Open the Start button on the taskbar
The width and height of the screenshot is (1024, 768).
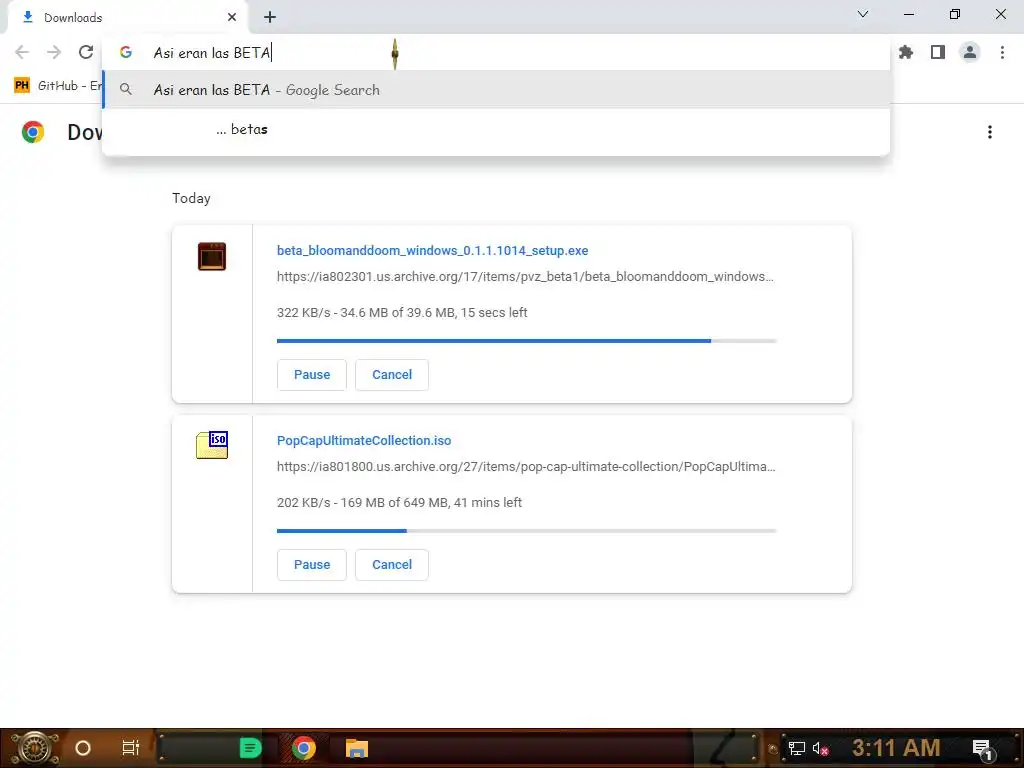[x=34, y=748]
